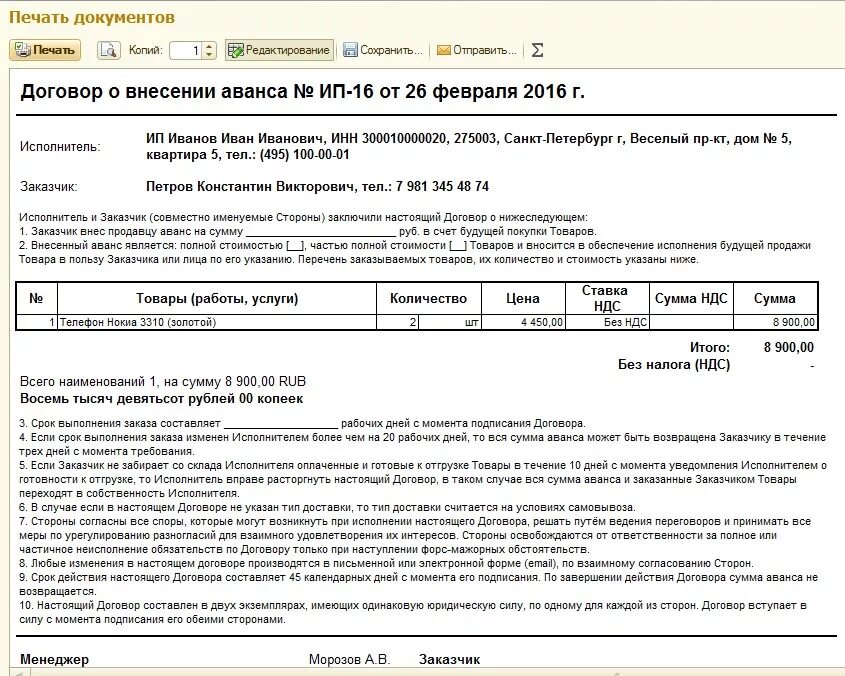Click the sigma sum icon
This screenshot has height=676, width=845.
537,50
